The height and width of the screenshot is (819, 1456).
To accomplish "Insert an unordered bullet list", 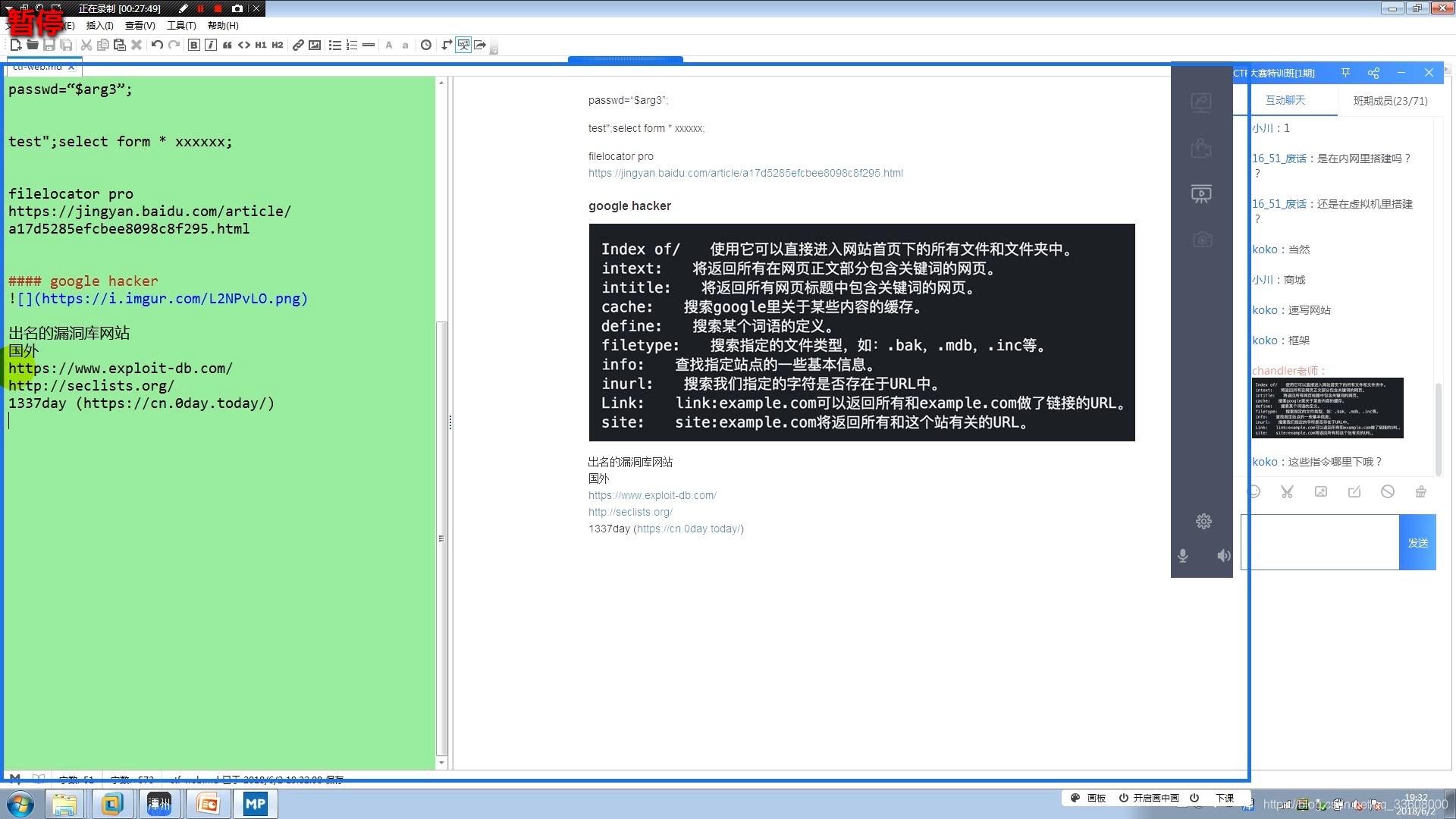I will coord(334,45).
